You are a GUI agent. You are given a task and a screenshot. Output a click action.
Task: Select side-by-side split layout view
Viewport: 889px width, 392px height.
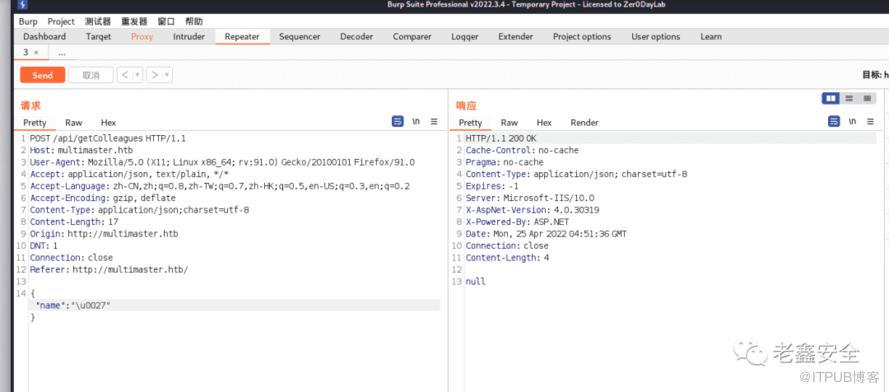831,99
